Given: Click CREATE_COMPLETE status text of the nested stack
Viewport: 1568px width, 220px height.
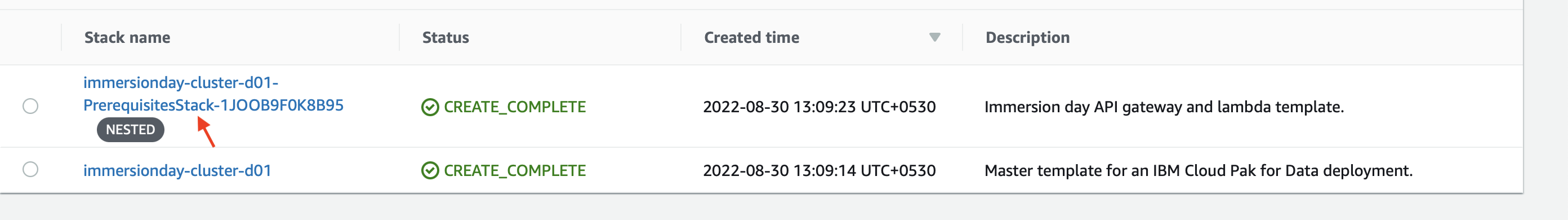Looking at the screenshot, I should (514, 107).
